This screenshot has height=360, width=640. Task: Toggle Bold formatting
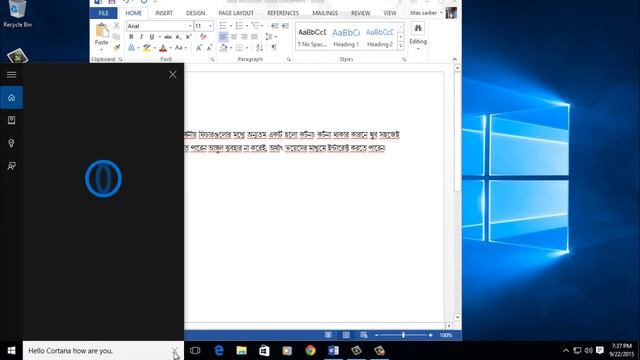pyautogui.click(x=131, y=37)
